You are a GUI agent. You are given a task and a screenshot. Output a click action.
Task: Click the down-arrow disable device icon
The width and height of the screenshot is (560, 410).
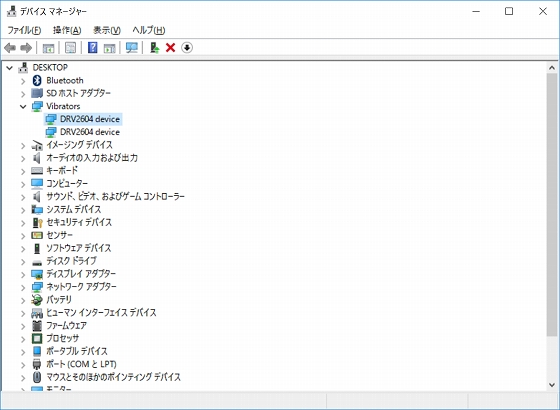[x=187, y=48]
